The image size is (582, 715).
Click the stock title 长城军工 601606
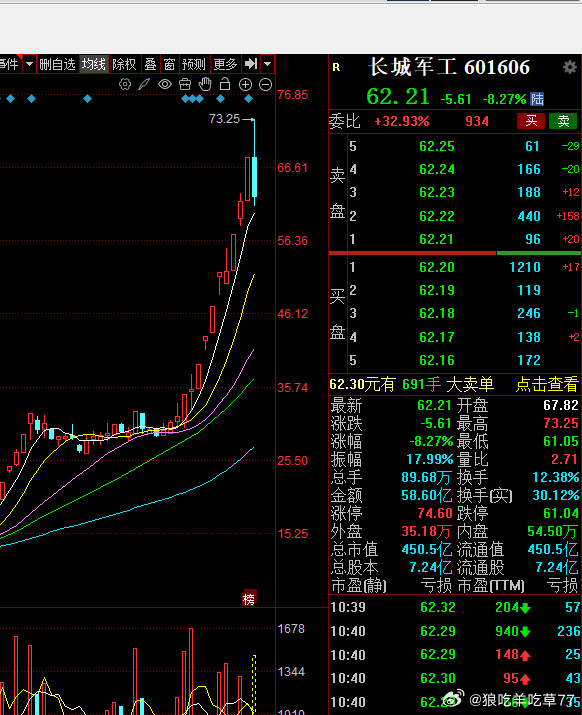pos(449,67)
